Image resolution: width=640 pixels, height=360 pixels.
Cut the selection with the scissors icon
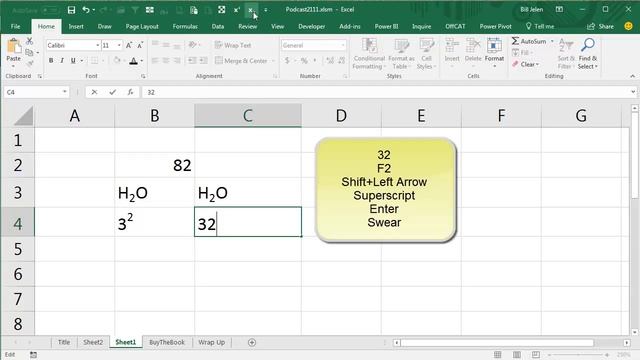(29, 41)
